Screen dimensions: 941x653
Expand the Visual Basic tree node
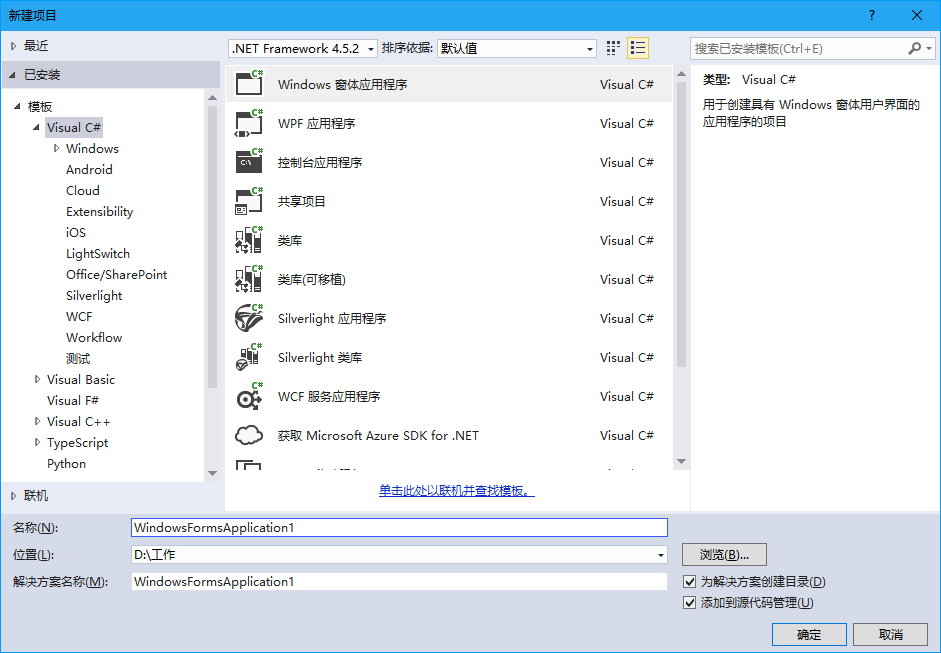coord(37,379)
